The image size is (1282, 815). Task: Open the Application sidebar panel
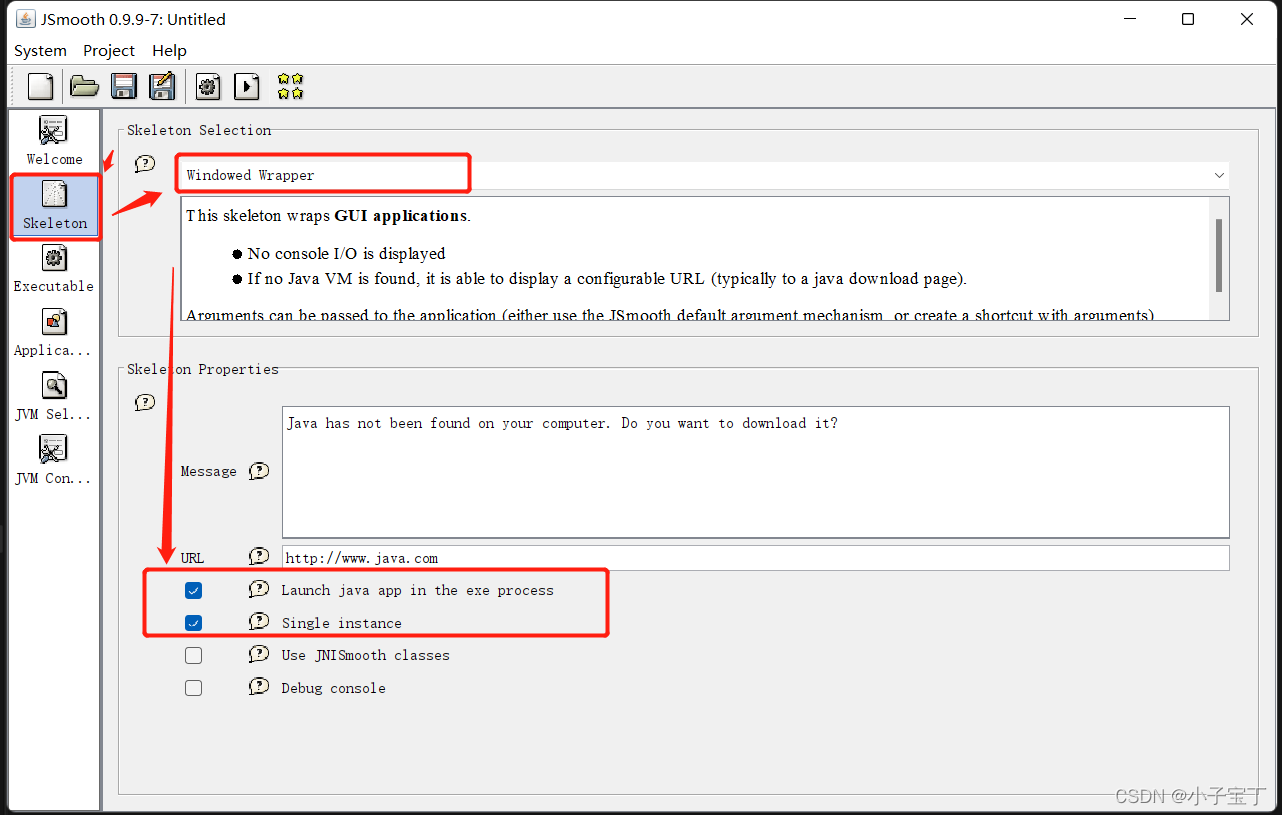point(54,333)
